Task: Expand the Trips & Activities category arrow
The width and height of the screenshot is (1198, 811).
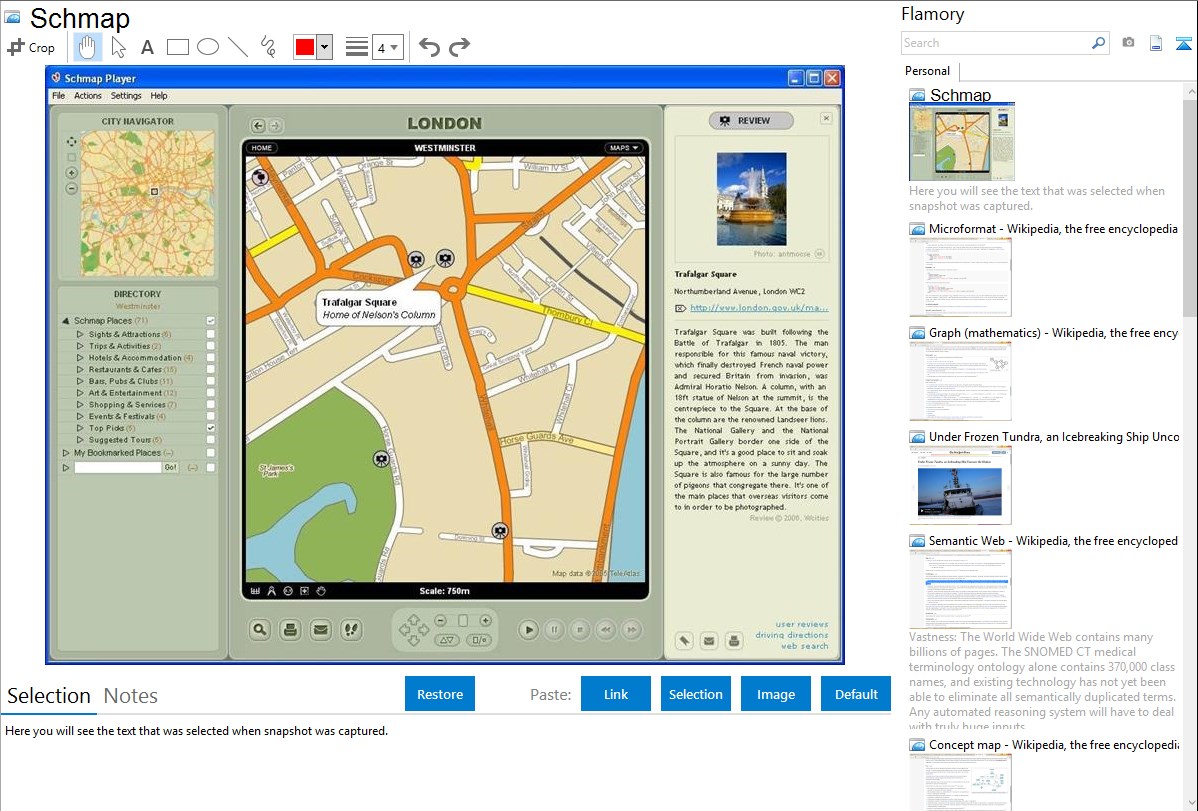Action: (79, 346)
